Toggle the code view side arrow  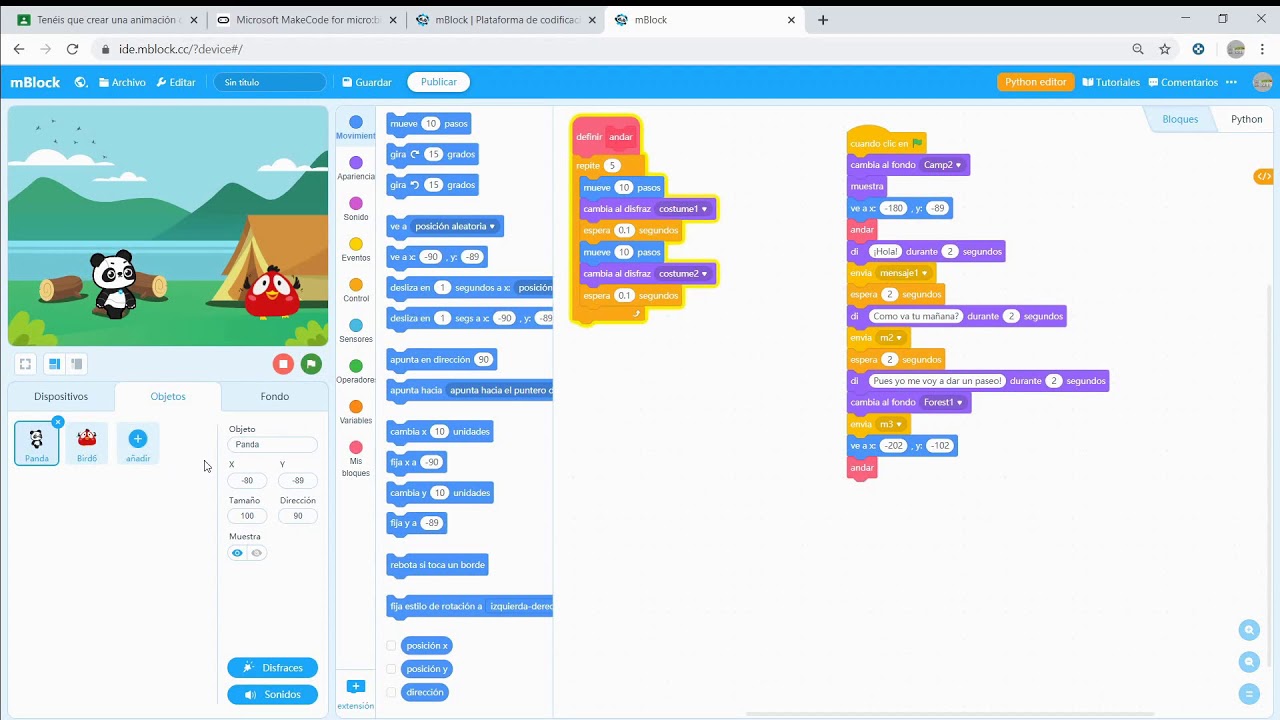1264,177
